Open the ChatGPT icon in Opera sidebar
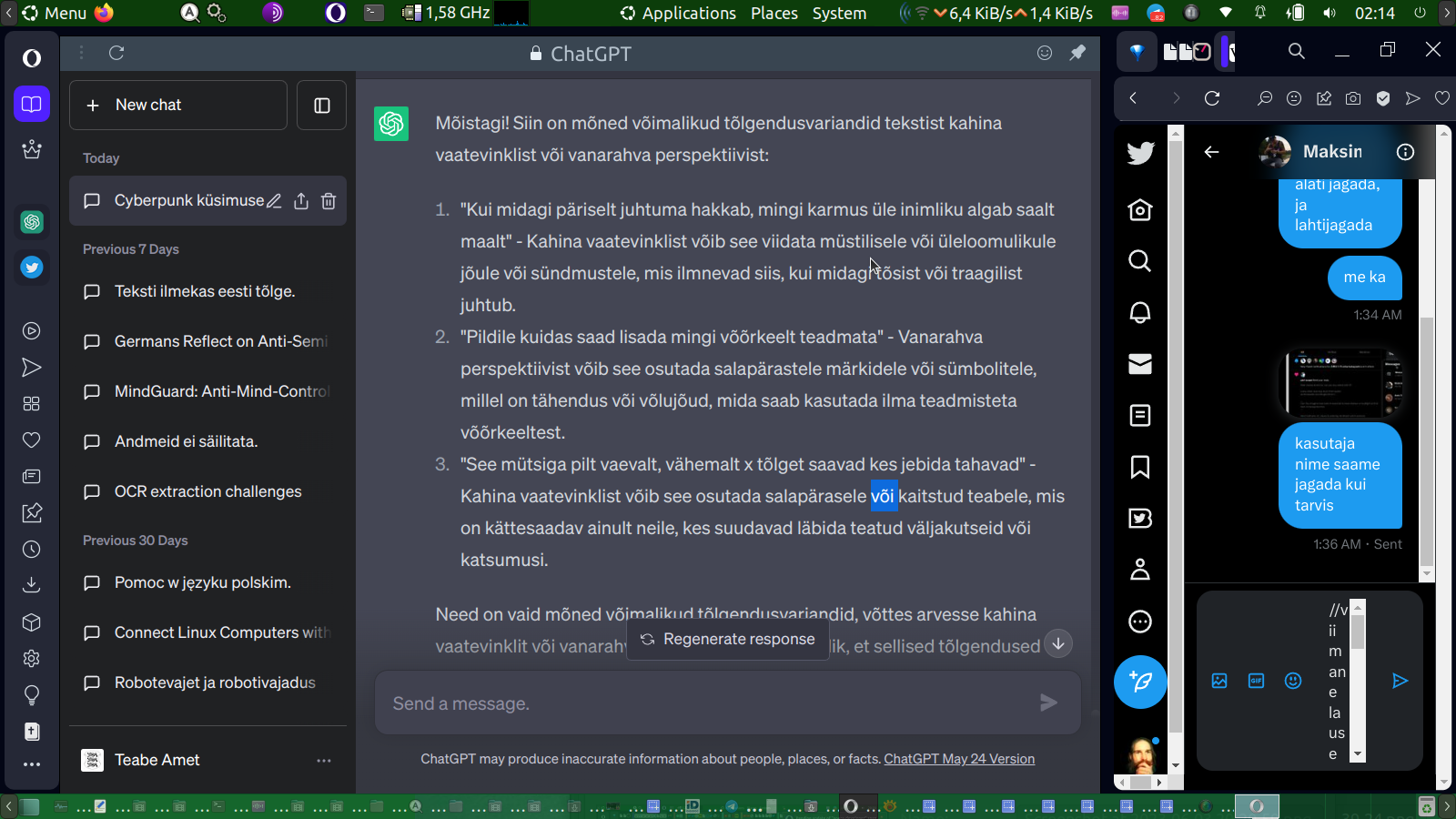1456x819 pixels. coord(32,222)
